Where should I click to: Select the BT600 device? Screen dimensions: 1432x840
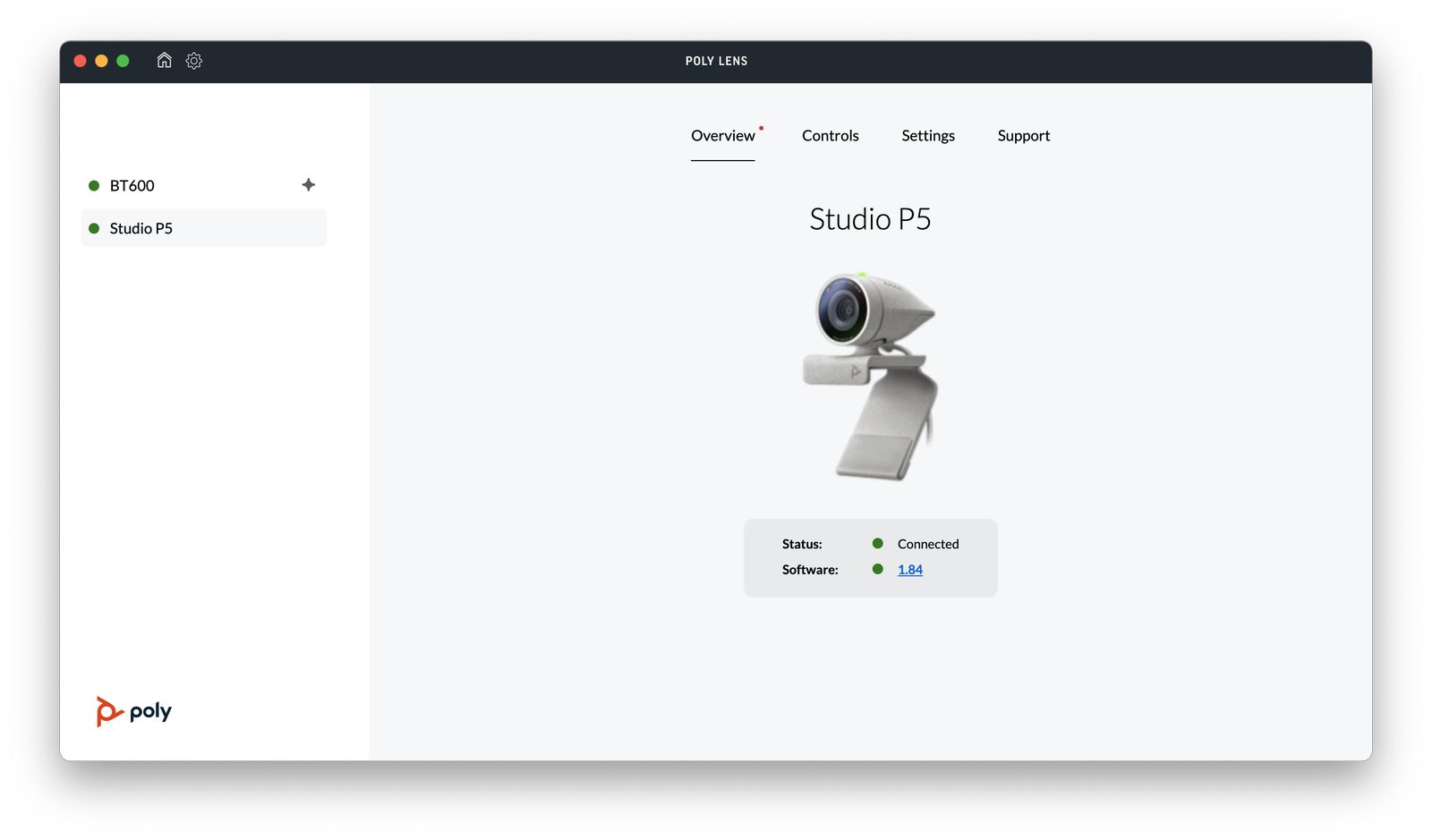204,185
